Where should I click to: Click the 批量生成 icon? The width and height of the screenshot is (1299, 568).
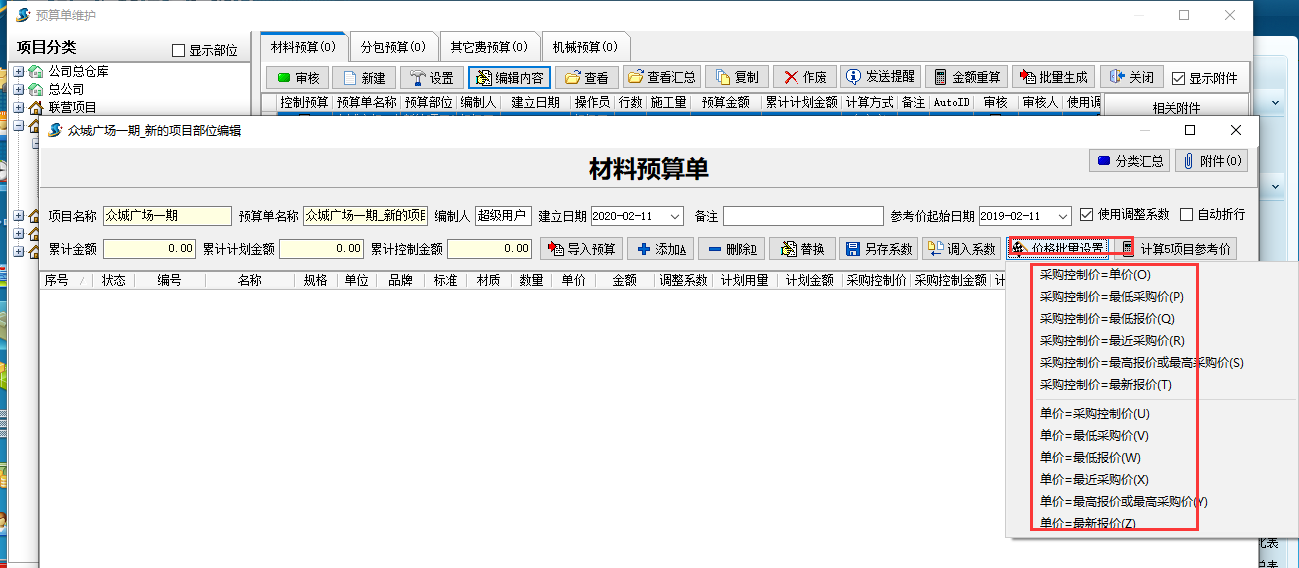pyautogui.click(x=1027, y=78)
